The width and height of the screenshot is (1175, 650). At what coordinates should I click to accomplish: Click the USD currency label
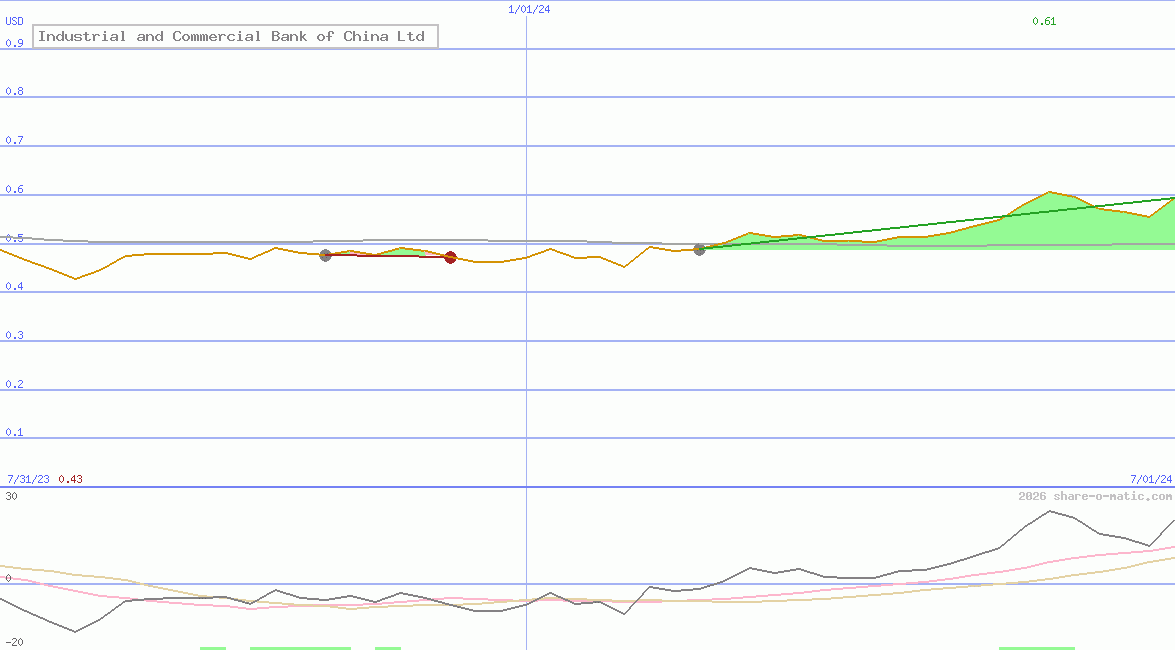coord(14,21)
